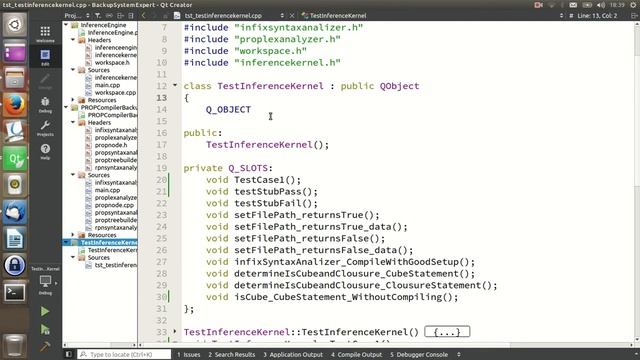The width and height of the screenshot is (640, 360).
Task: Click the Type to locate field
Action: tap(124, 354)
